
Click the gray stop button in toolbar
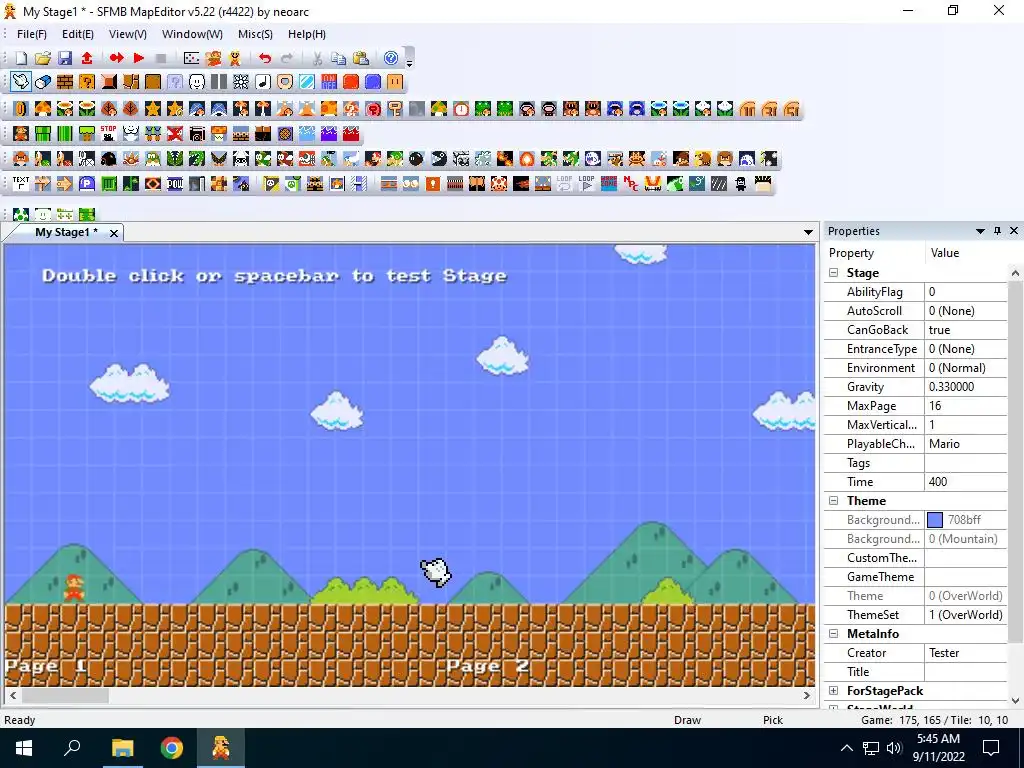pyautogui.click(x=161, y=58)
